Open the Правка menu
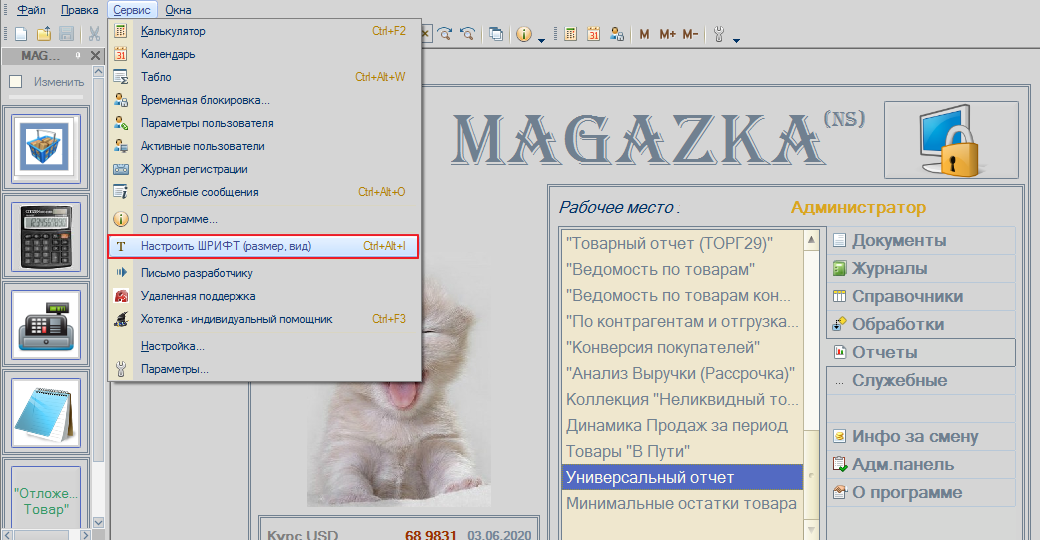 [80, 10]
